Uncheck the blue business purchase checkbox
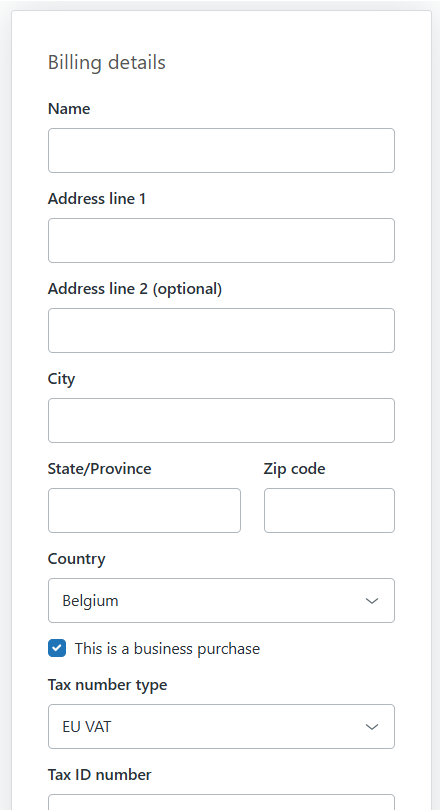The height and width of the screenshot is (810, 440). coord(57,648)
